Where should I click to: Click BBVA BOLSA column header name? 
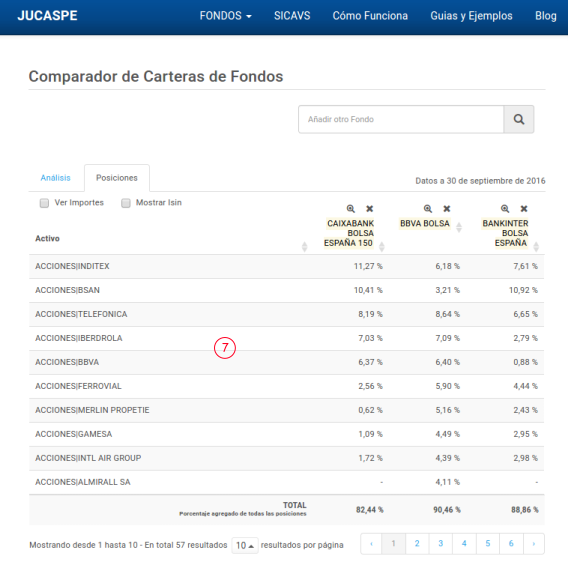(425, 223)
